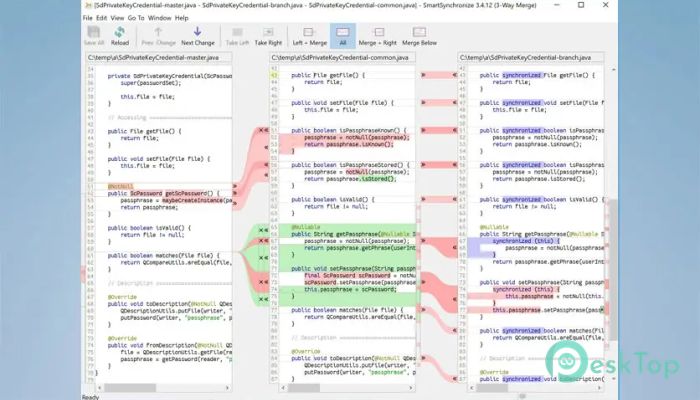Open the Window menu

coord(159,18)
